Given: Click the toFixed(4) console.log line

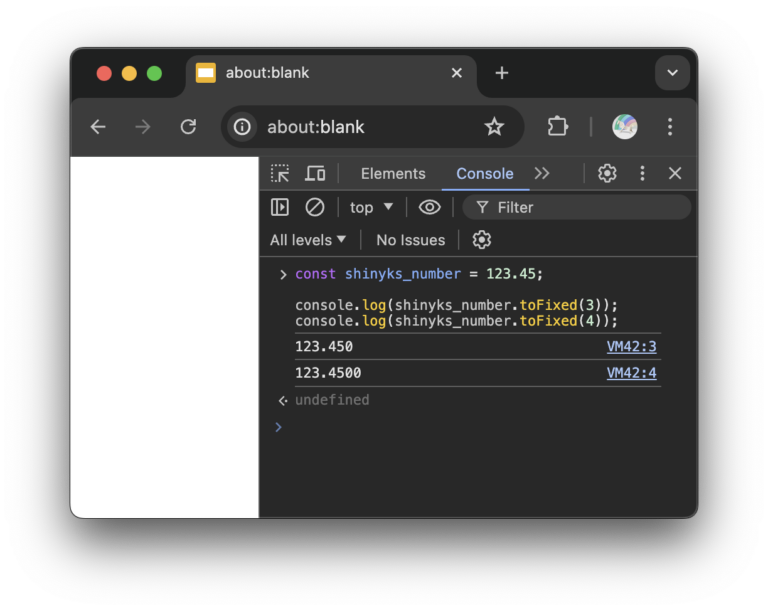Looking at the screenshot, I should (x=456, y=320).
